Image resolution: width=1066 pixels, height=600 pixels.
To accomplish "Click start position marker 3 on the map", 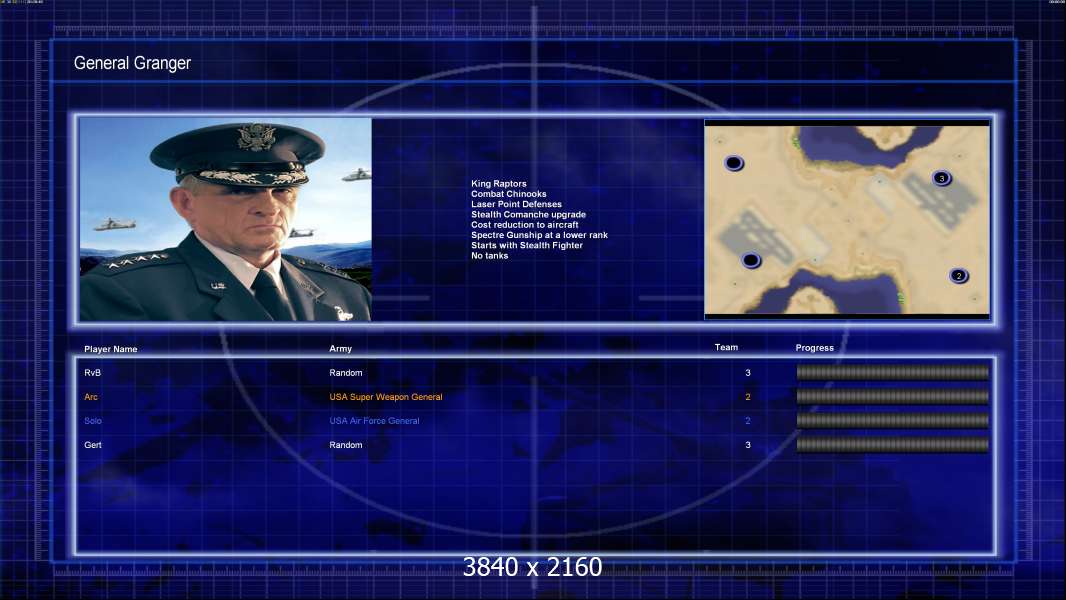I will coord(942,179).
